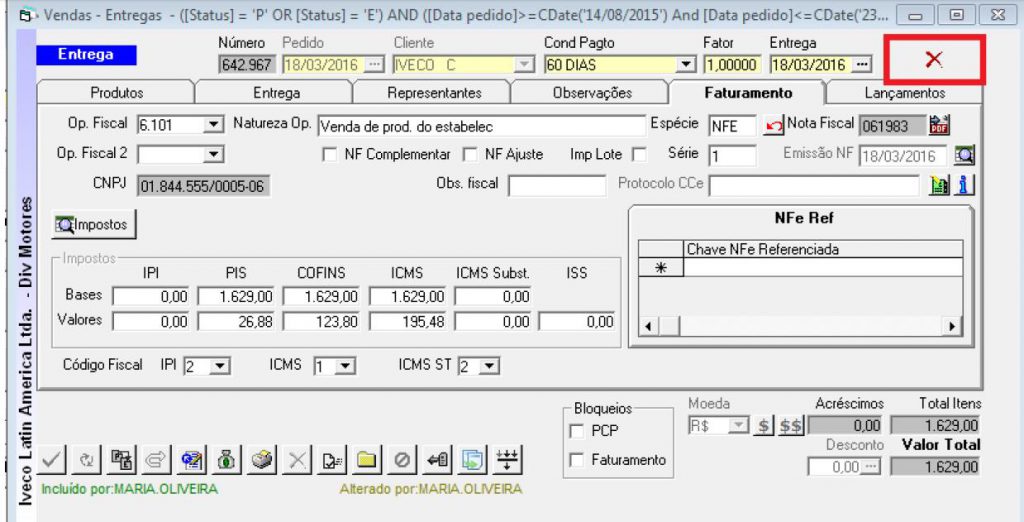The height and width of the screenshot is (522, 1024).
Task: Check the PCP bloqueio checkbox
Action: (x=576, y=431)
